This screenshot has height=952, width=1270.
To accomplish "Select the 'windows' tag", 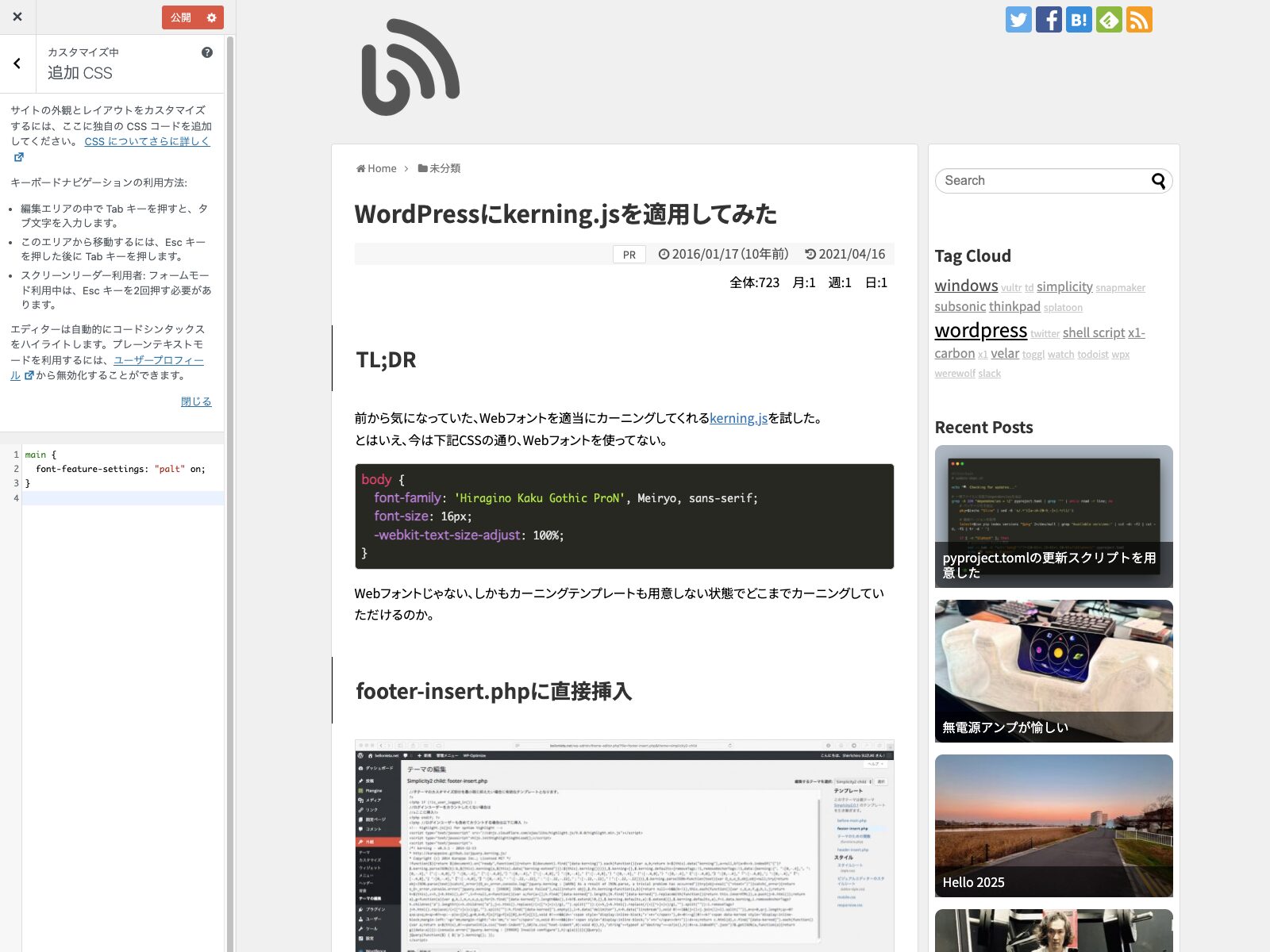I will point(966,286).
